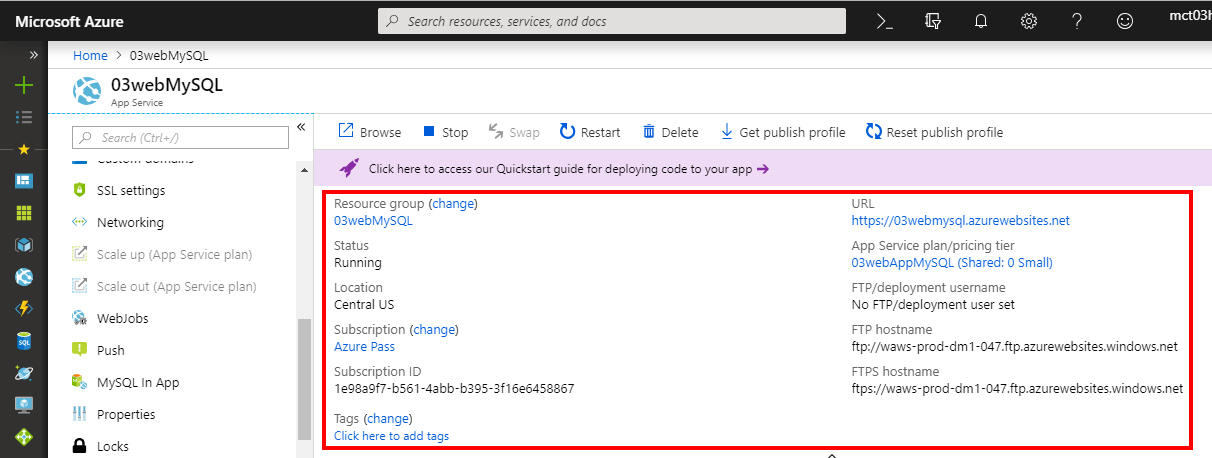
Task: Open the site URL 03webmysql.azurewebsites.net
Action: tap(961, 221)
